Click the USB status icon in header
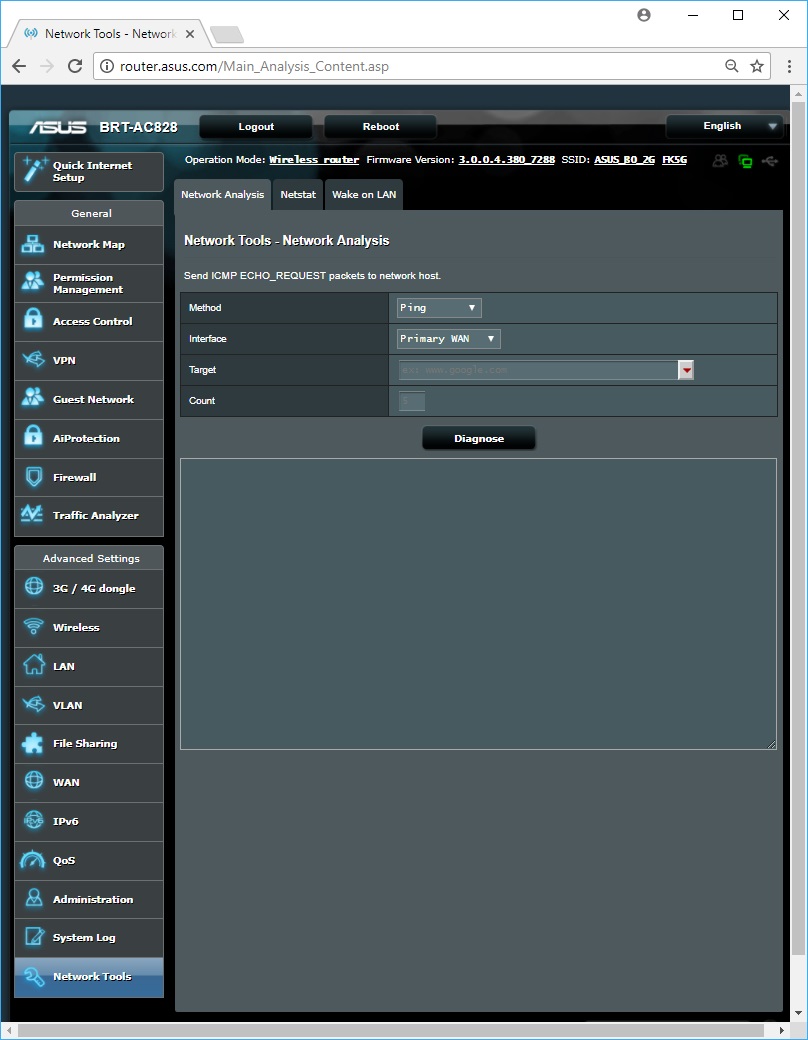 click(x=769, y=160)
